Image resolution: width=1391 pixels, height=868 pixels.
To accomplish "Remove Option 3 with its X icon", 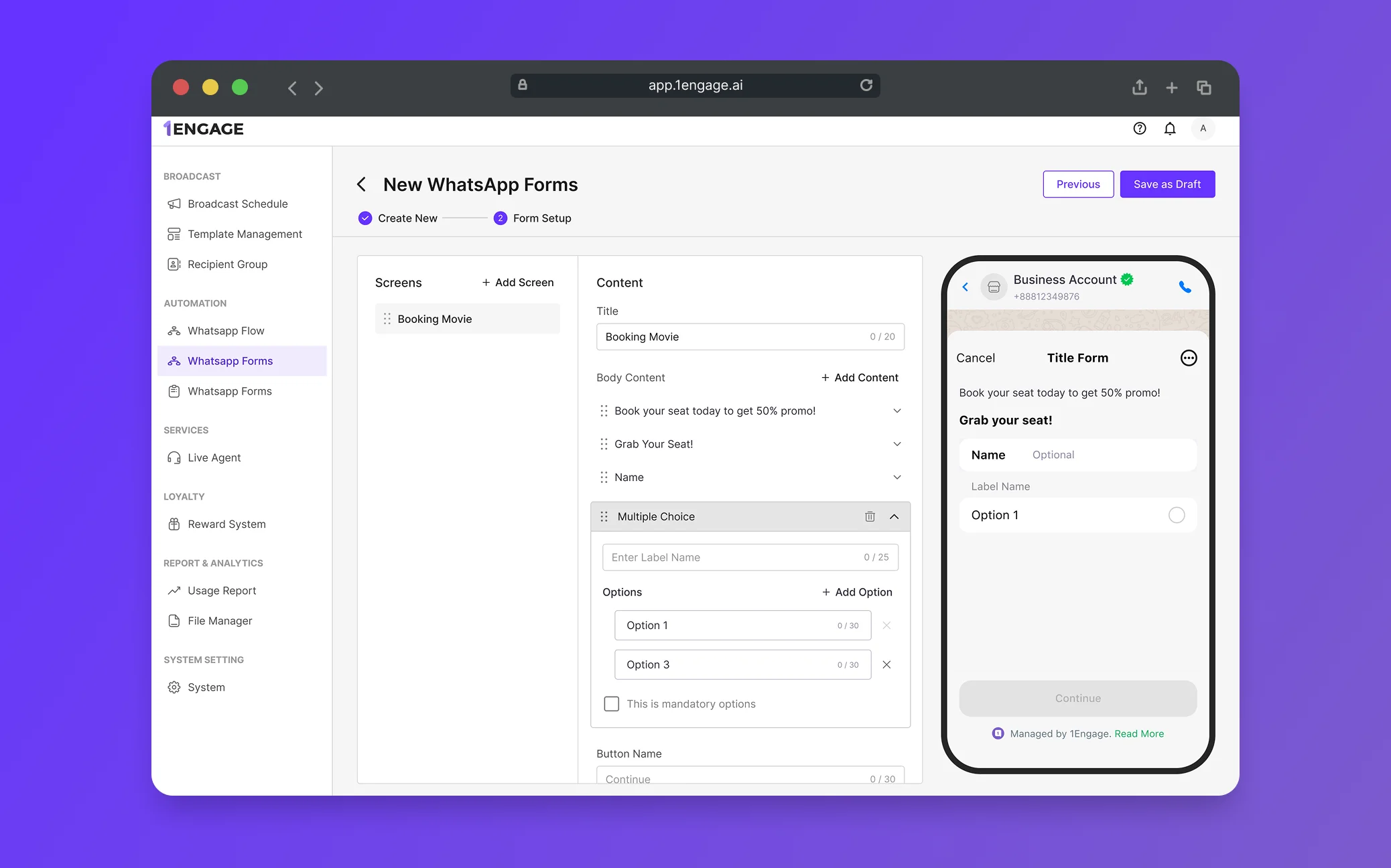I will (886, 664).
